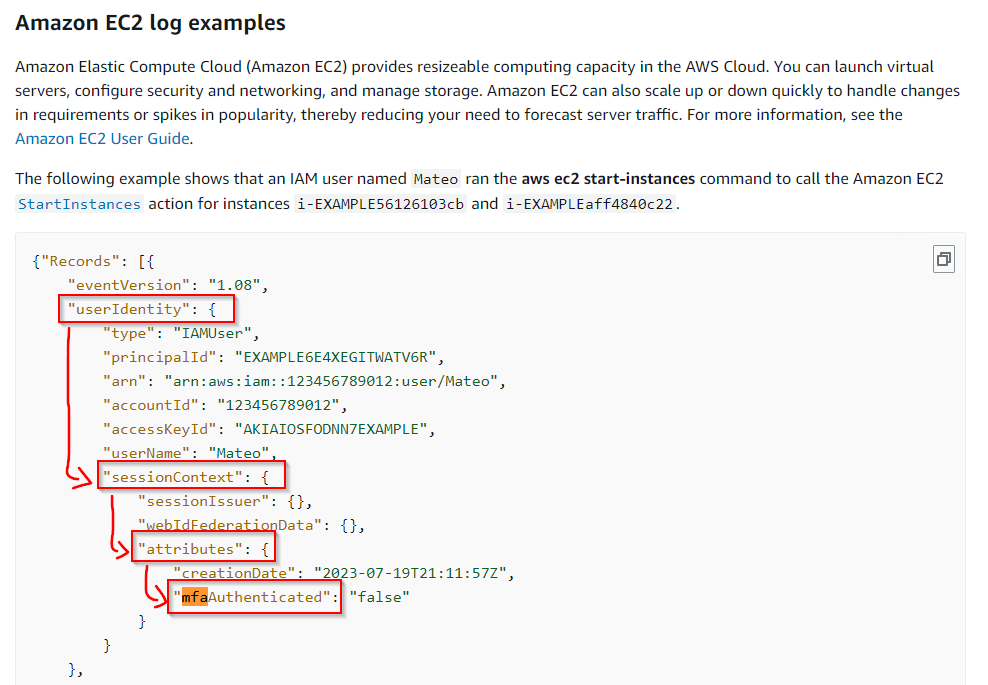Click the copy code icon

tap(942, 259)
